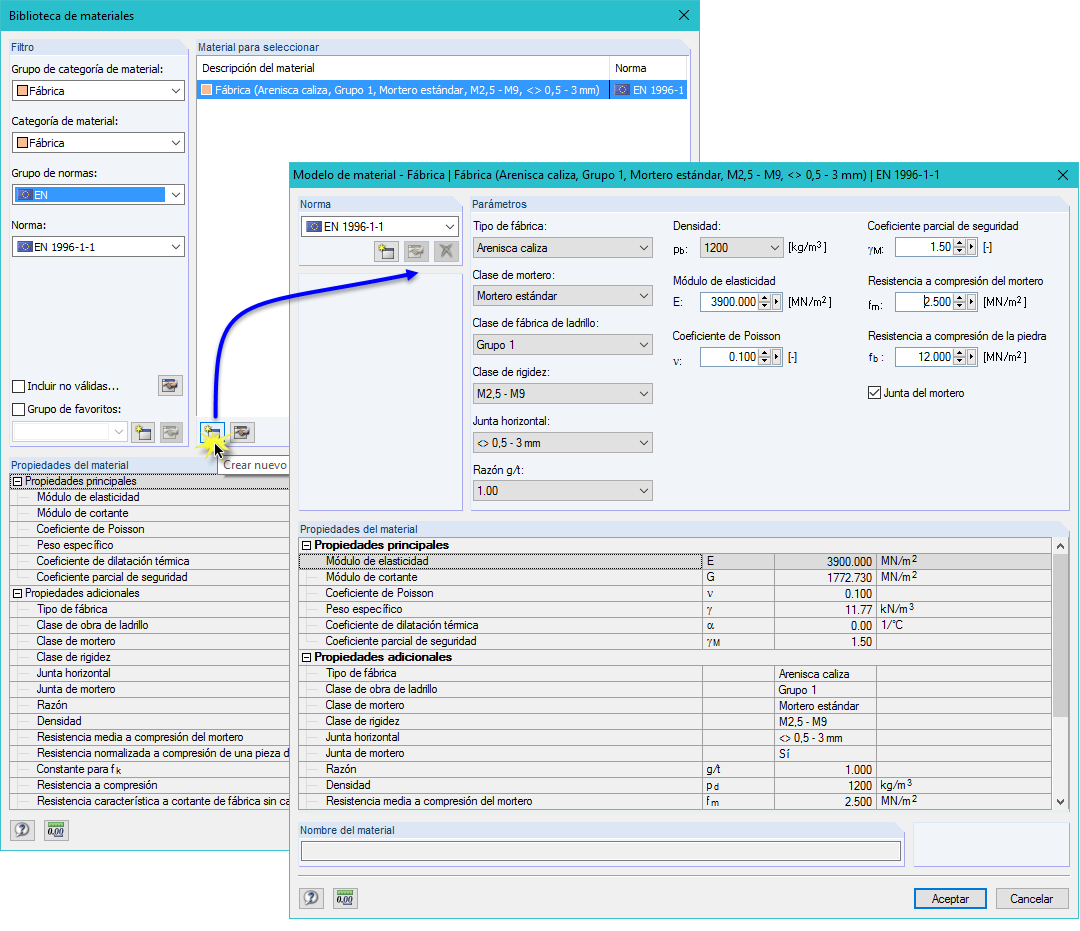Open help in the Modelo de material dialog
The image size is (1080, 931).
[311, 898]
